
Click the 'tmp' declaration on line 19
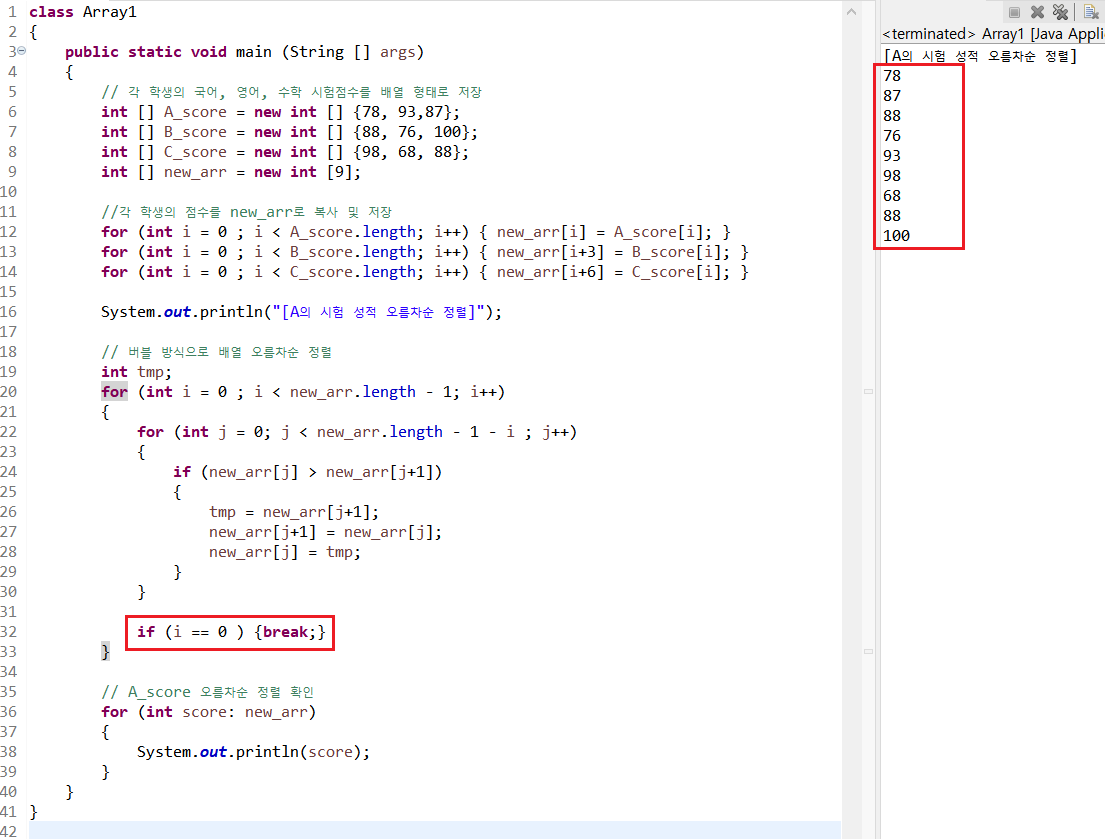(x=150, y=372)
